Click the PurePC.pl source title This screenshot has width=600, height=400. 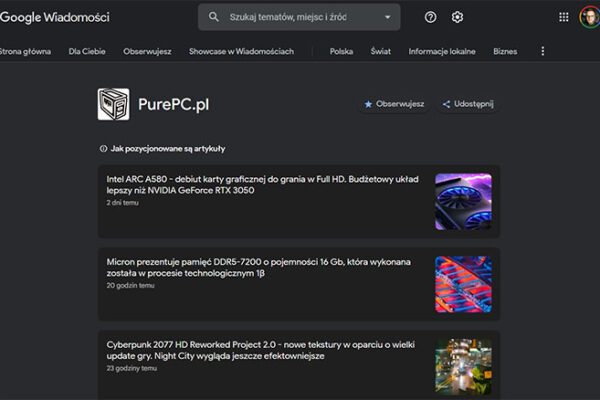click(x=173, y=104)
